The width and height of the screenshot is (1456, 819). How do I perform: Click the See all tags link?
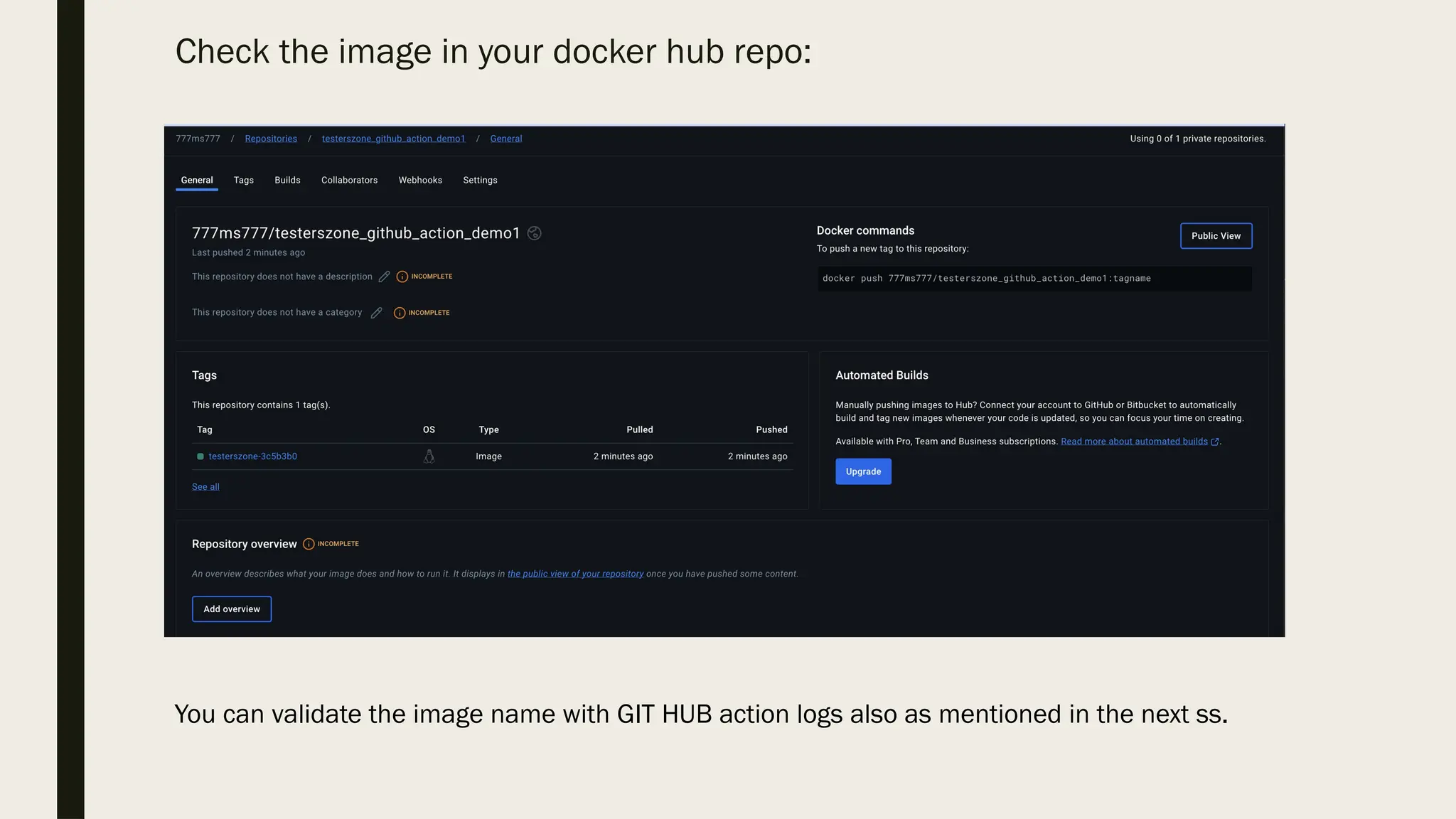click(x=205, y=487)
